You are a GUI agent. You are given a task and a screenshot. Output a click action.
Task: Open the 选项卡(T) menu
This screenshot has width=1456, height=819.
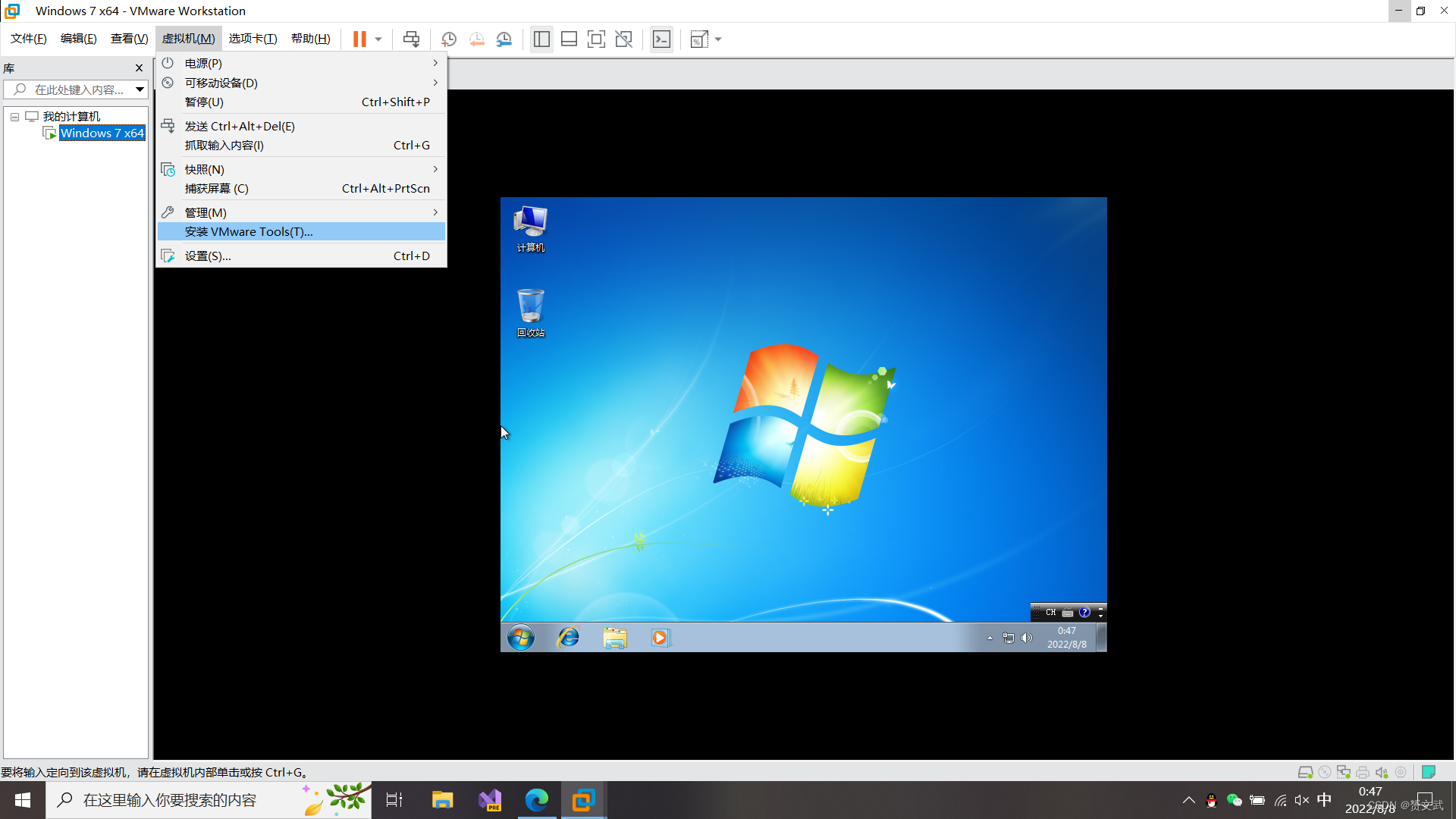tap(253, 39)
